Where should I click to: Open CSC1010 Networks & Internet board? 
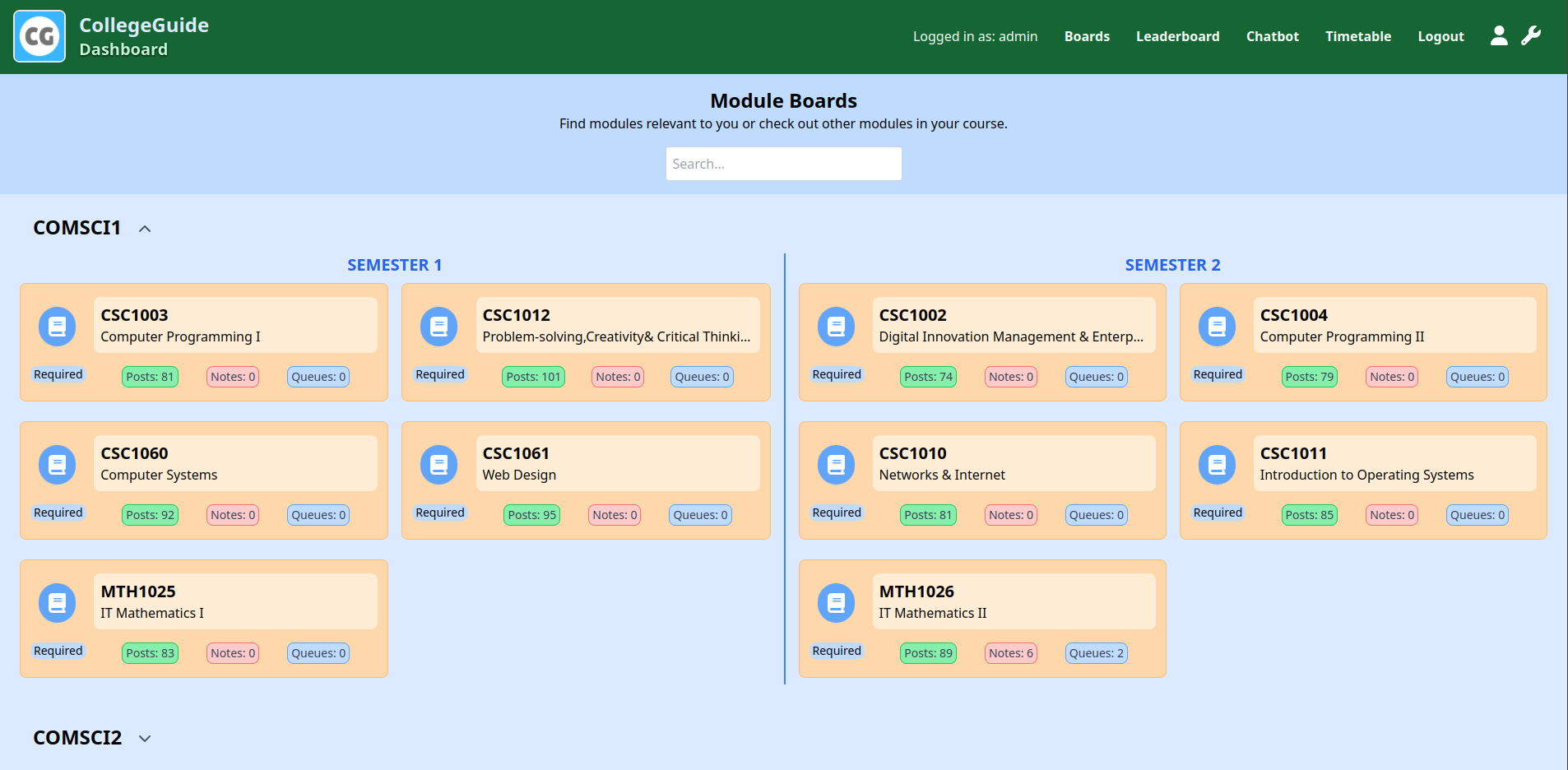[x=1014, y=463]
